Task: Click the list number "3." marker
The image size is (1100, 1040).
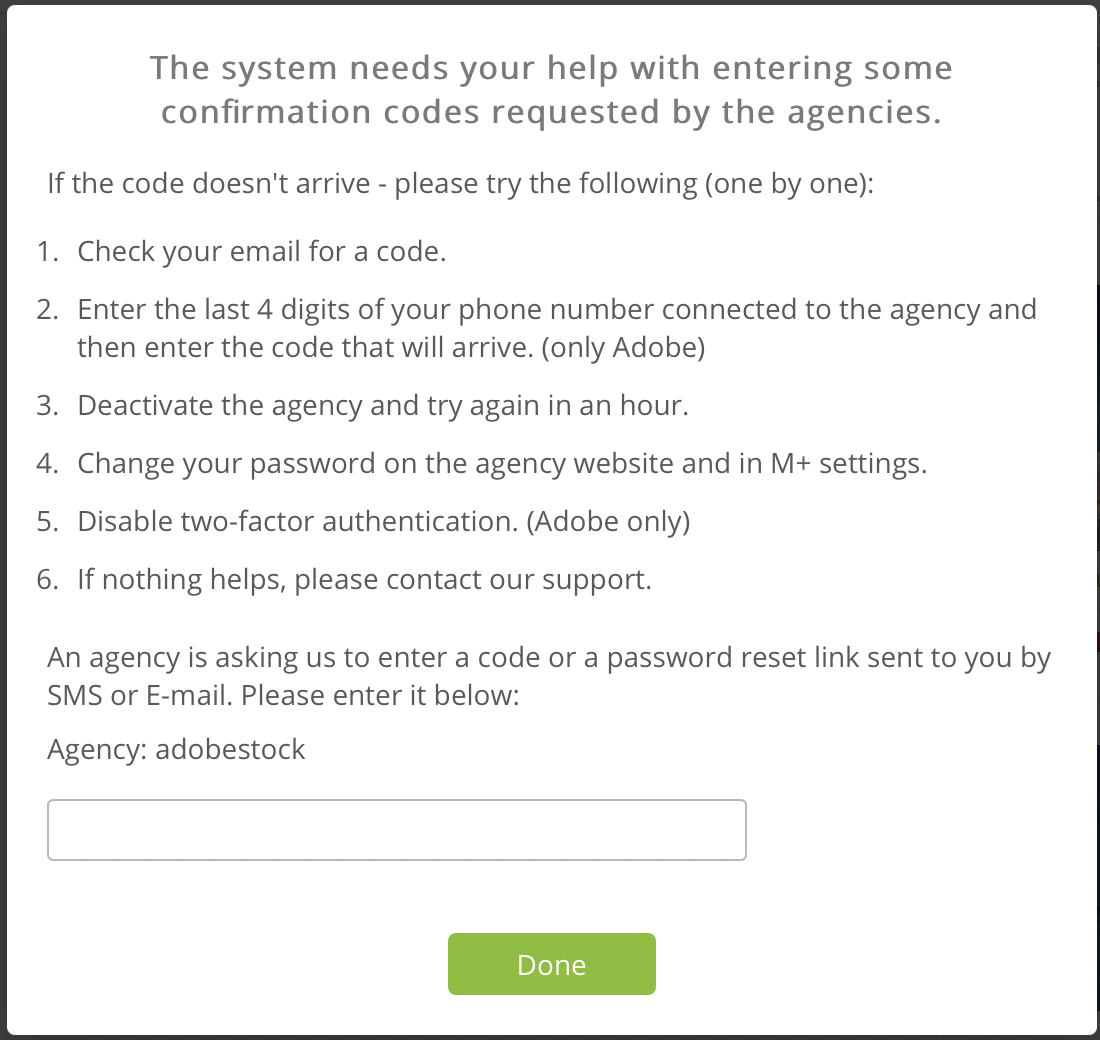Action: (49, 406)
